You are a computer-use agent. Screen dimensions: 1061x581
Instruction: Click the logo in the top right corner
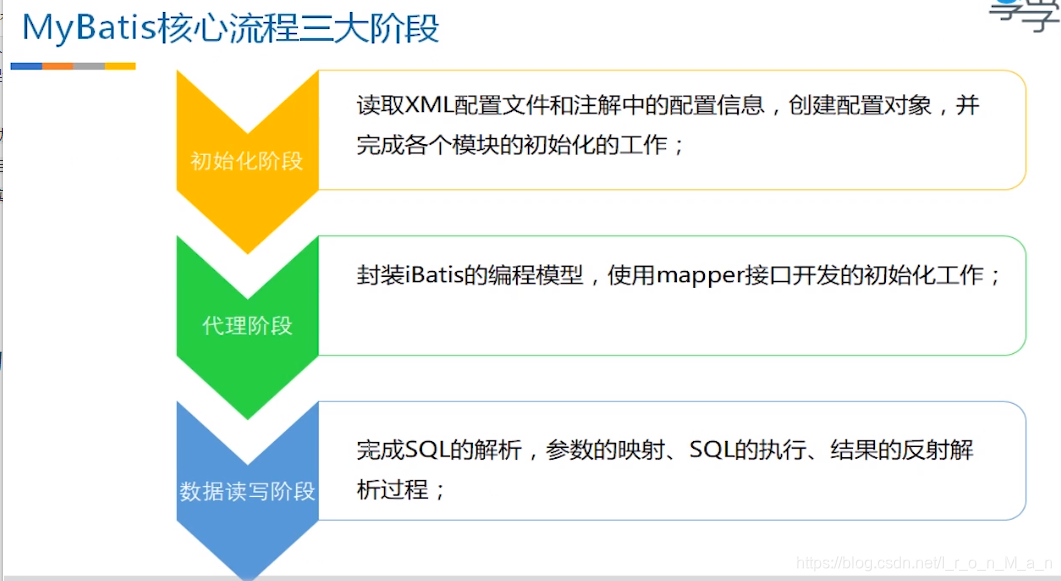tap(1024, 15)
